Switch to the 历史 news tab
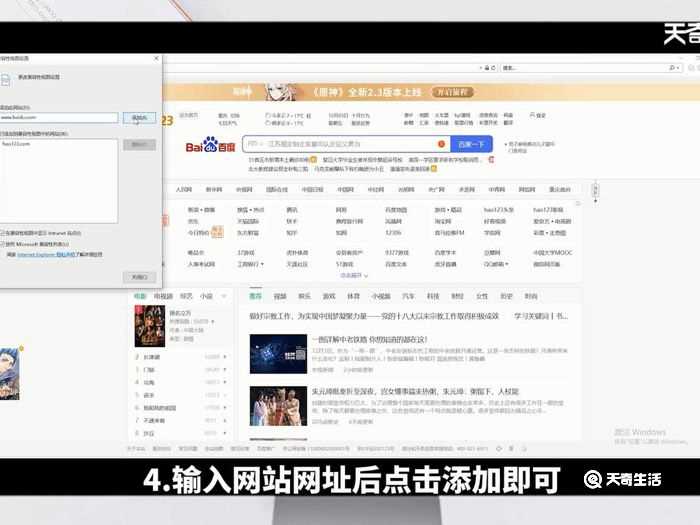This screenshot has height=525, width=700. 506,296
